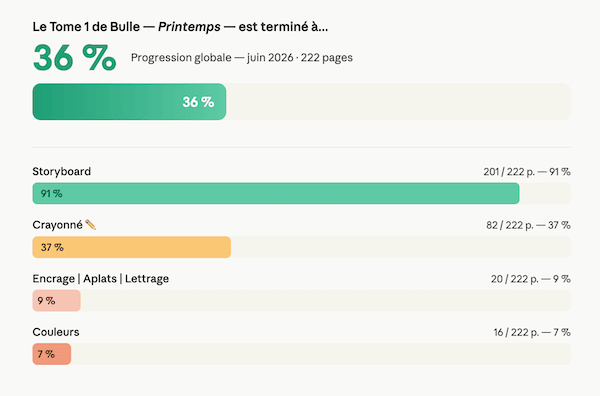Click the Encrage | Aplats | Lettrage label
This screenshot has height=396, width=600.
tap(101, 279)
